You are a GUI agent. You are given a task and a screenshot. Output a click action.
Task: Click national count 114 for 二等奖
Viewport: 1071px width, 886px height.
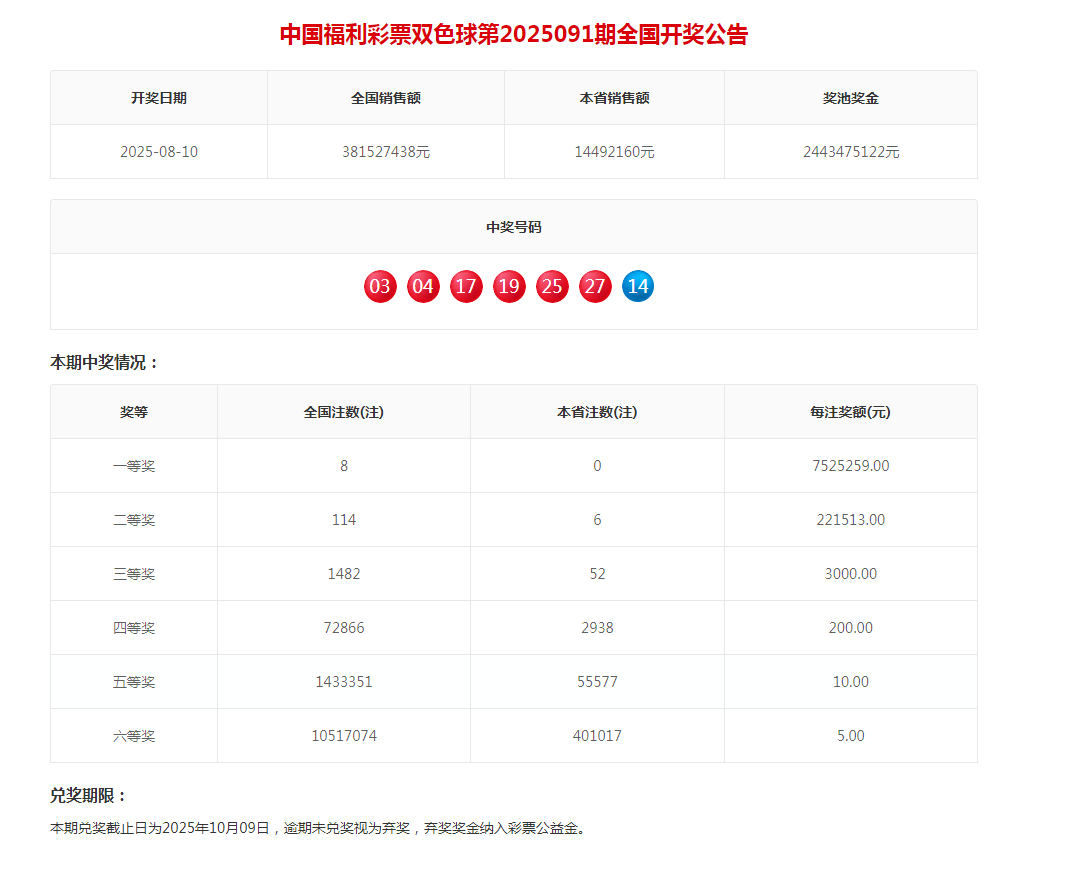click(x=344, y=520)
